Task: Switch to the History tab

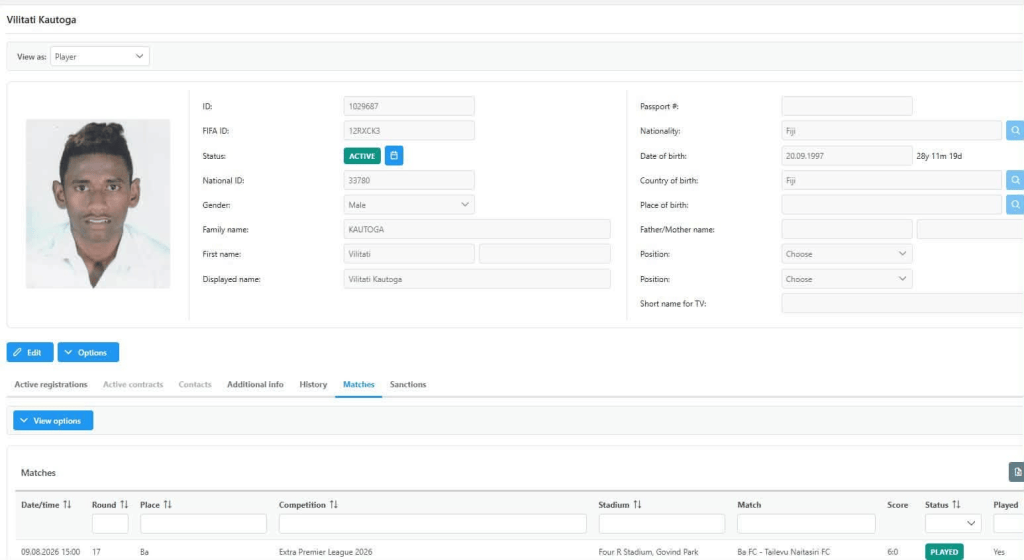Action: [313, 384]
